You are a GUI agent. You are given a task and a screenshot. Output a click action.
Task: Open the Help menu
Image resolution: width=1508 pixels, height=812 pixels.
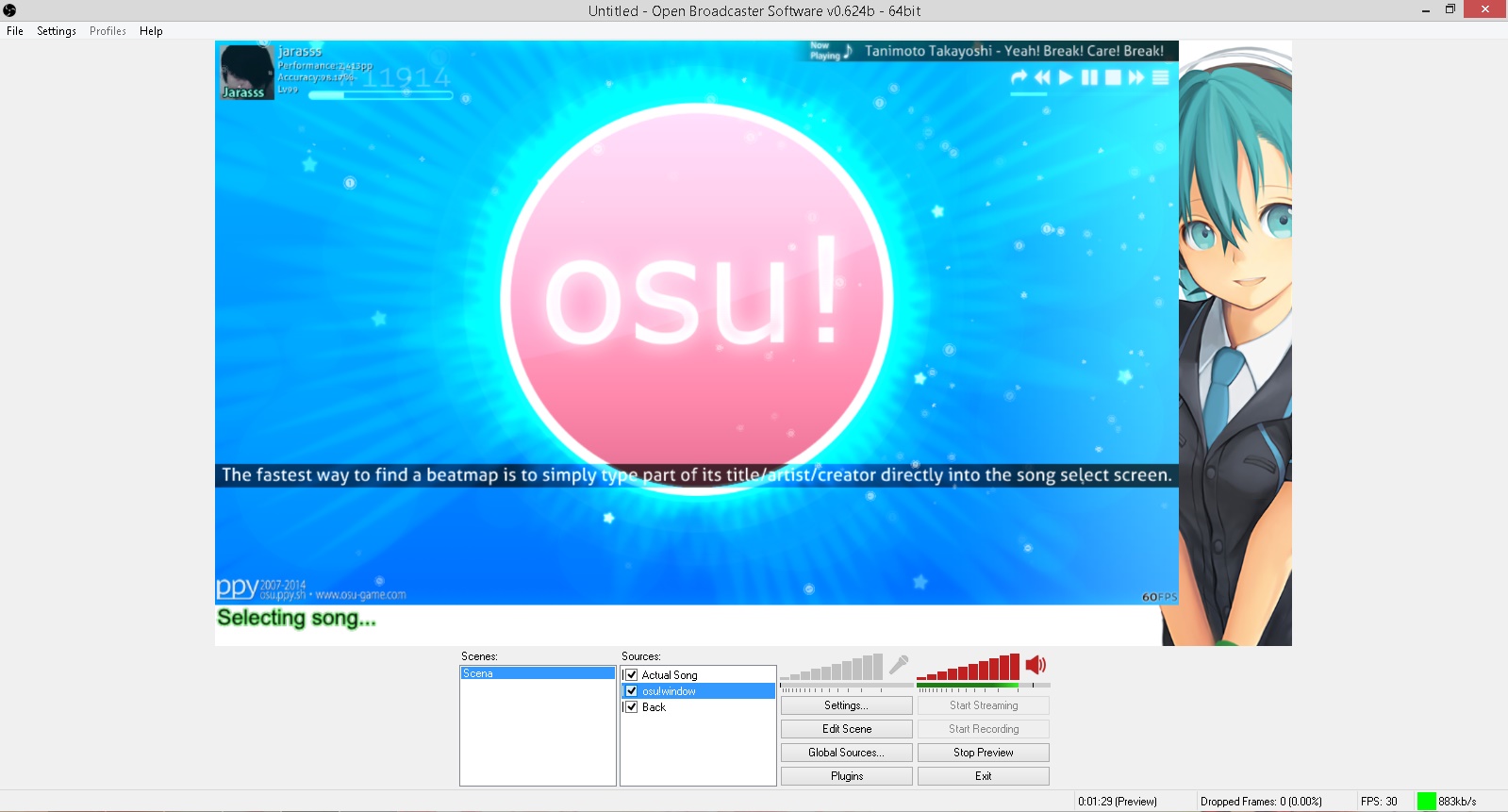(x=151, y=31)
